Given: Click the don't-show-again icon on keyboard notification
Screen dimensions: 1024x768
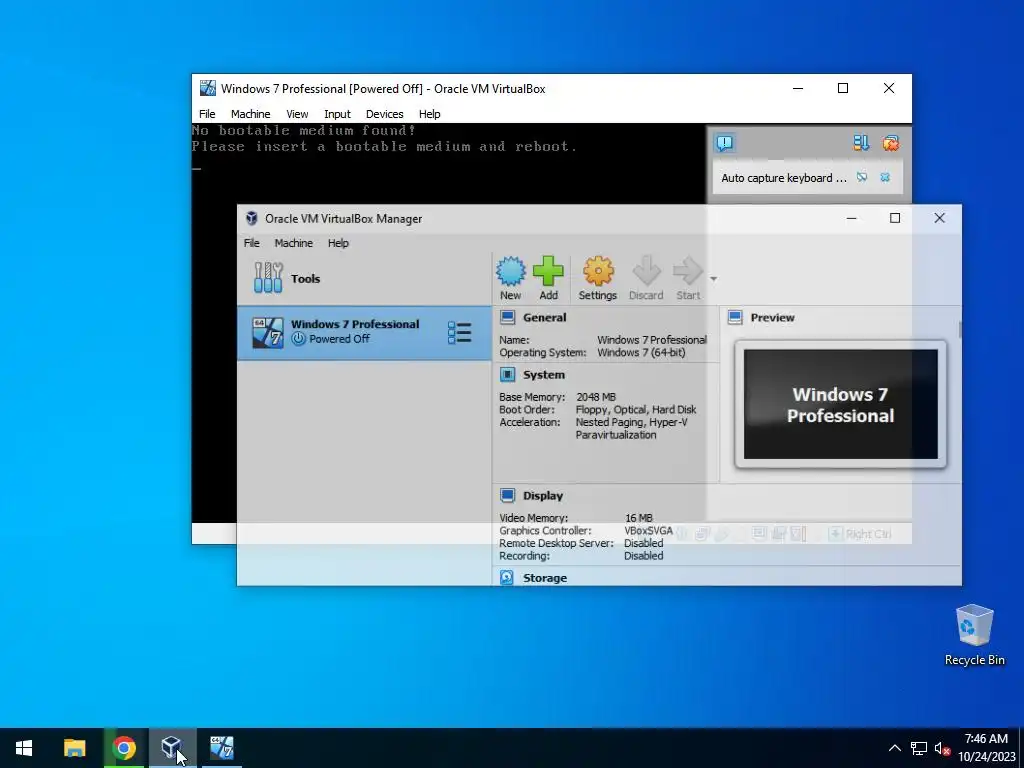Looking at the screenshot, I should pyautogui.click(x=862, y=177).
